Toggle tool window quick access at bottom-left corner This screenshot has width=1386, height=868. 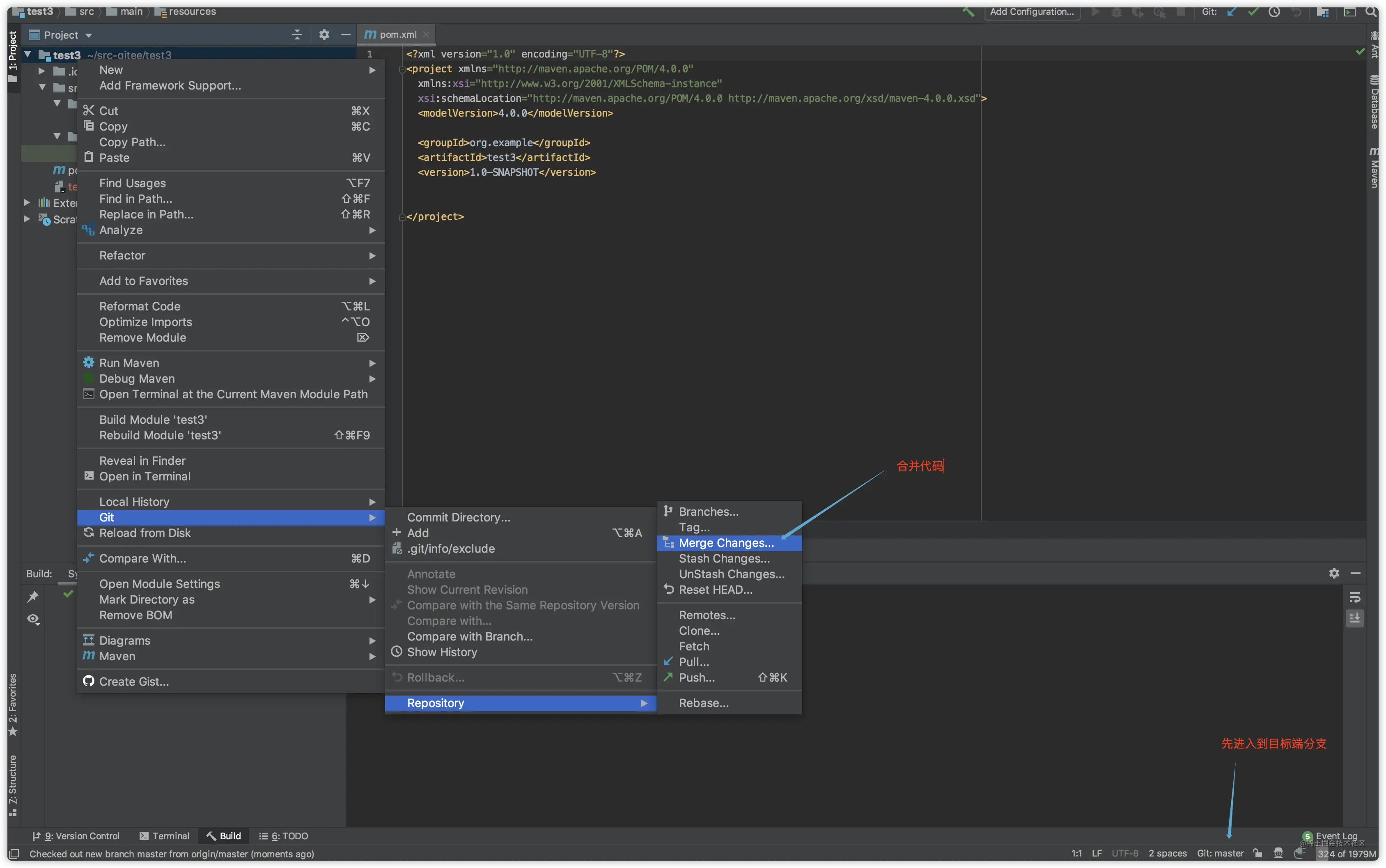click(x=14, y=854)
